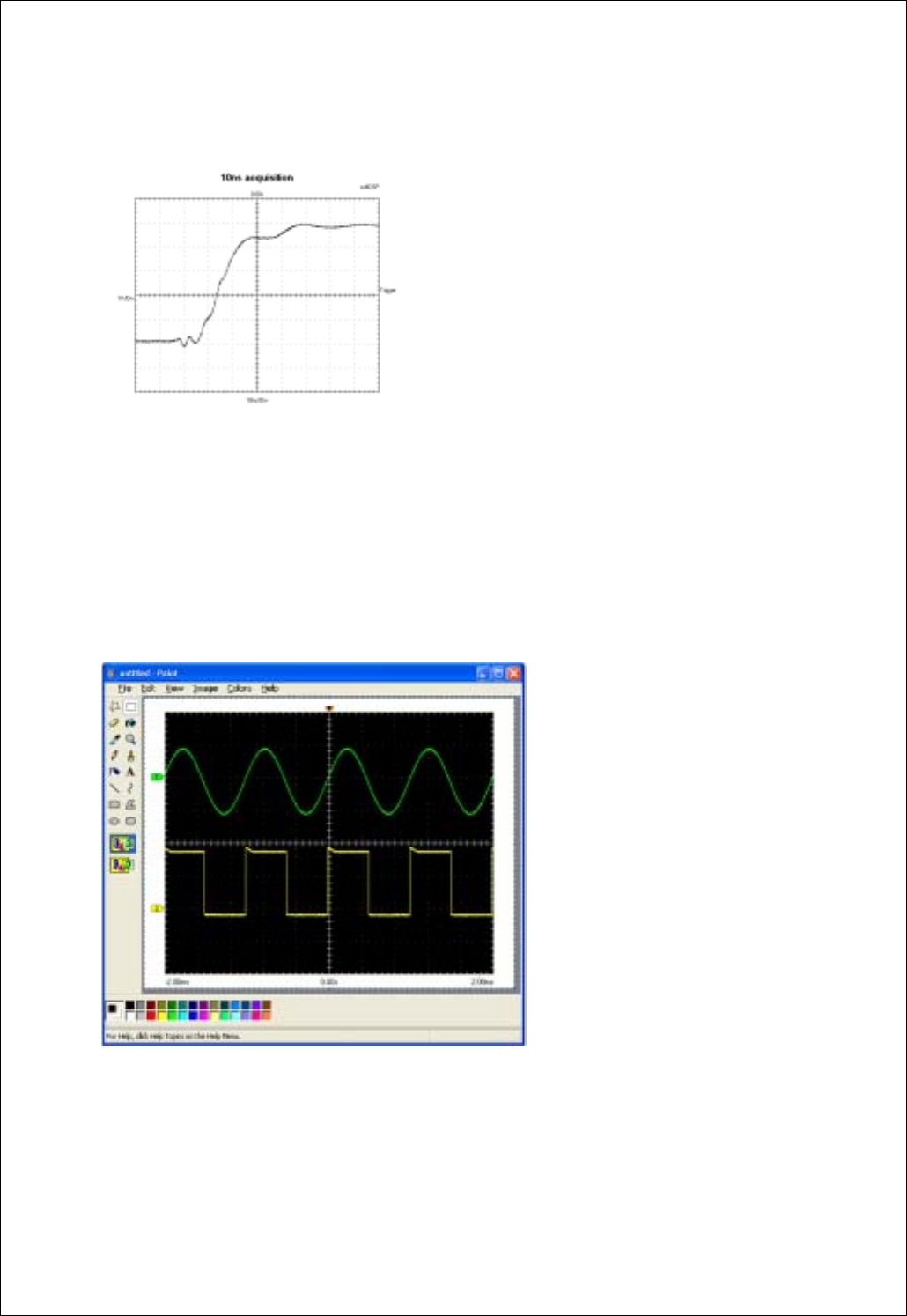
Task: Choose the Brush tool in Paint
Action: pyautogui.click(x=130, y=756)
